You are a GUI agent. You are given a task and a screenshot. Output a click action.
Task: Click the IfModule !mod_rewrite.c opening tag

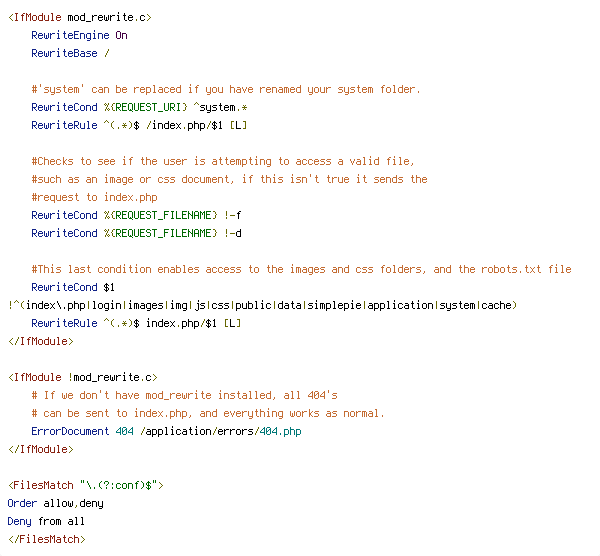pos(83,377)
